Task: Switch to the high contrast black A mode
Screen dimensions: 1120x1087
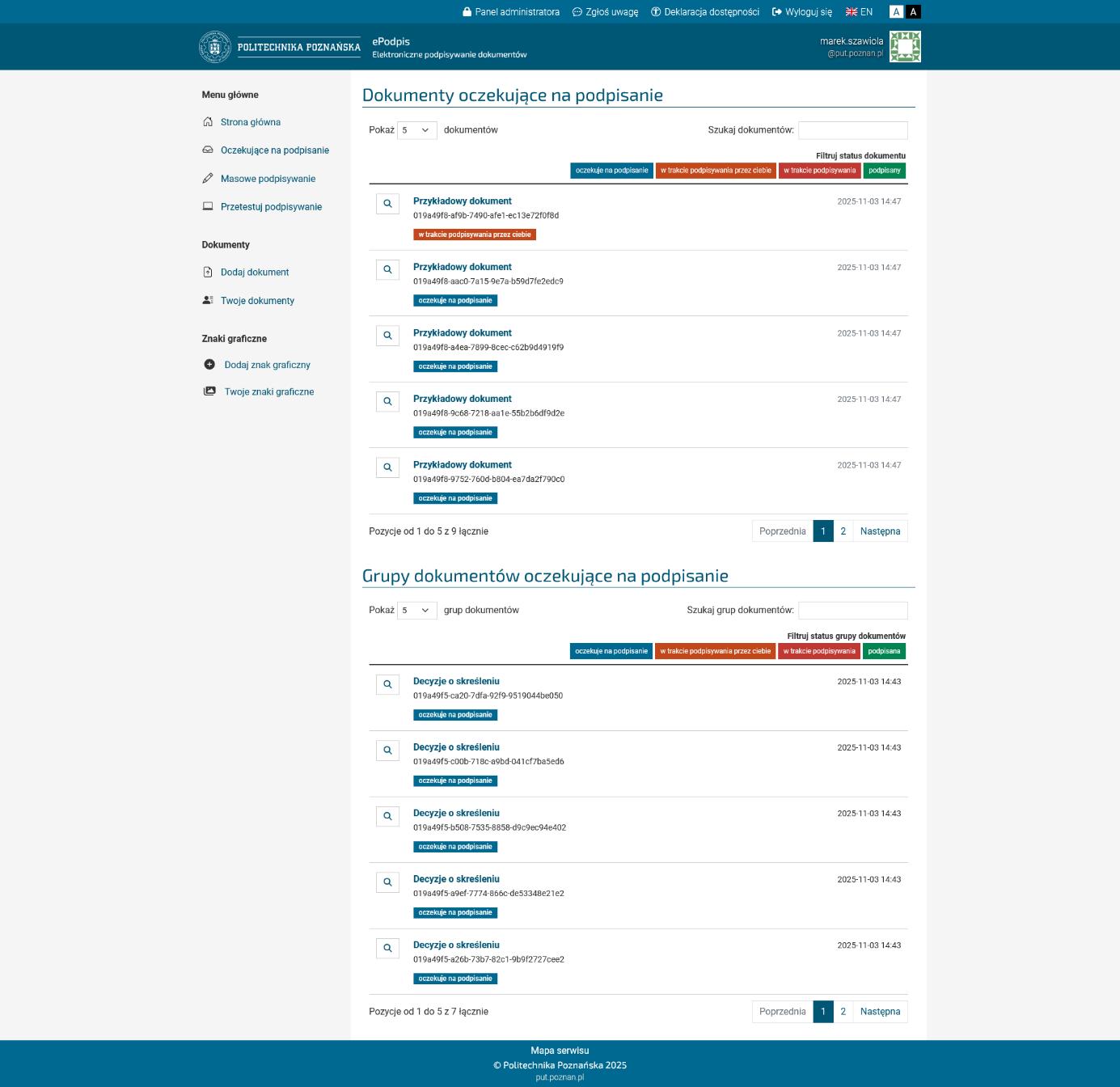Action: (913, 12)
